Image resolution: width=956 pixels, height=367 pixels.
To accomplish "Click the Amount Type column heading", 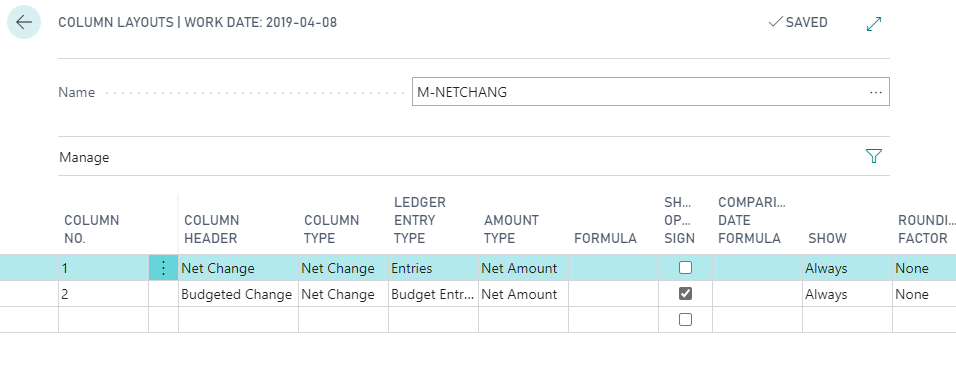I will pyautogui.click(x=512, y=229).
